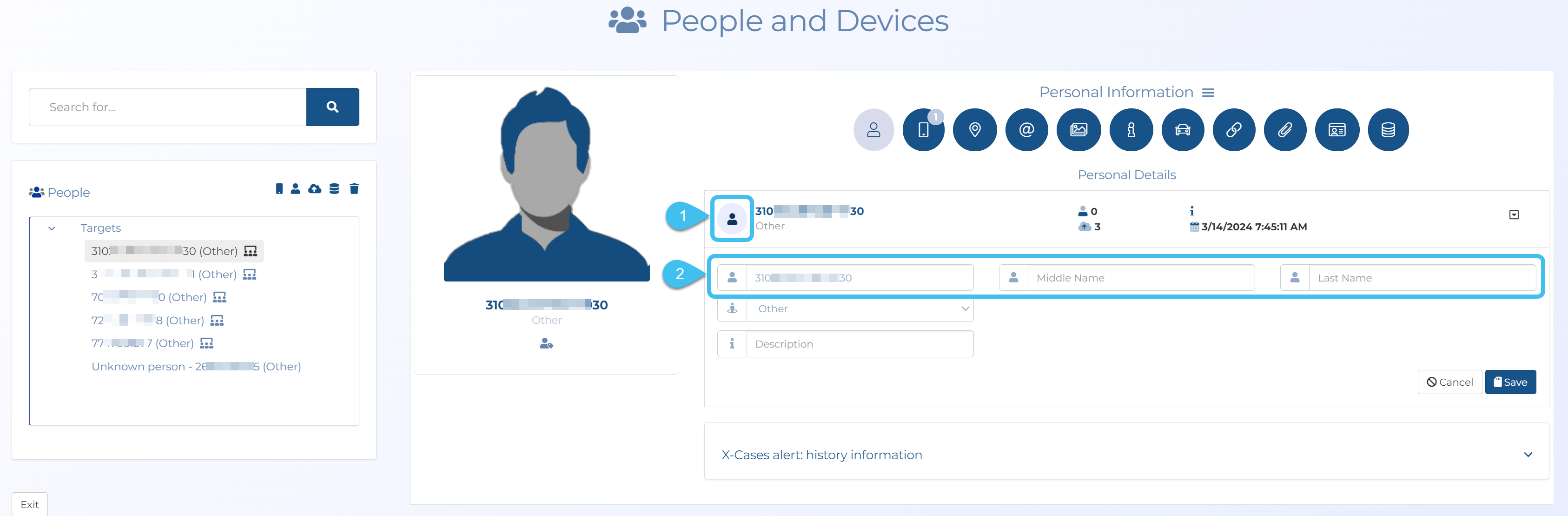1568x516 pixels.
Task: Click the Exit button
Action: point(29,504)
